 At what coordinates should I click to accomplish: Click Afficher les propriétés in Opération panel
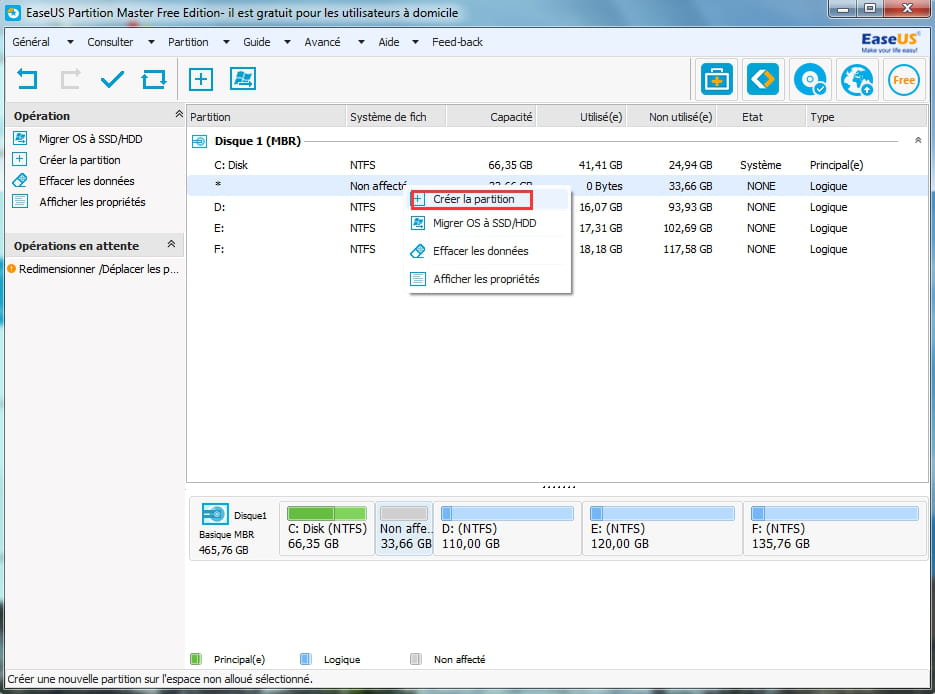pyautogui.click(x=92, y=202)
